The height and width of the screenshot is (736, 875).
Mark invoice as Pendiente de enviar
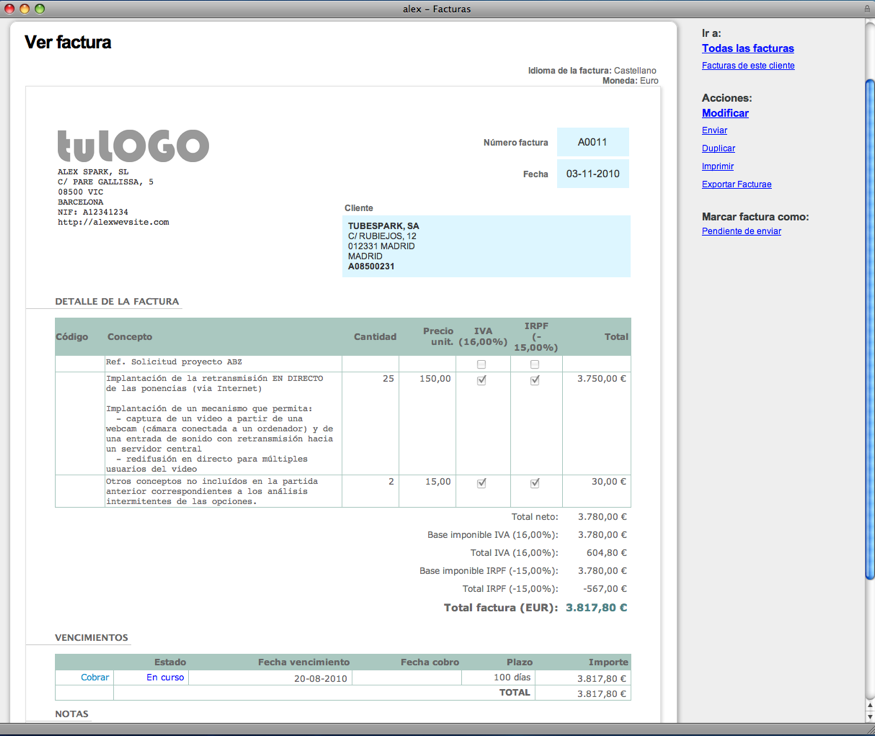[741, 231]
